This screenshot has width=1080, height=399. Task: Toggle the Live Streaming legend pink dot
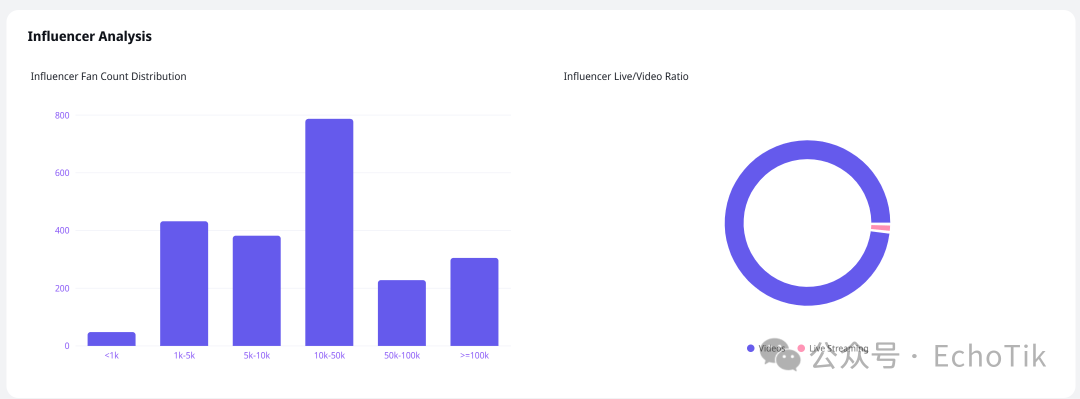pos(801,349)
